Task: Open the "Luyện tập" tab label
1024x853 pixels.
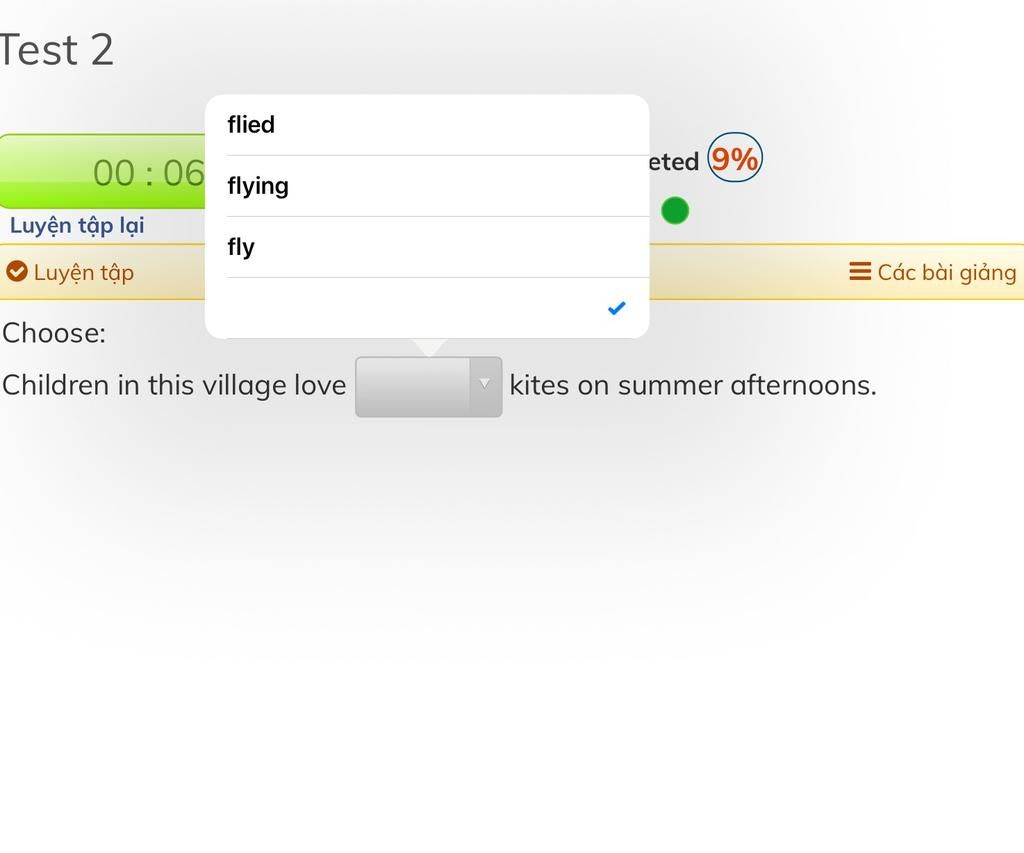Action: (x=84, y=272)
